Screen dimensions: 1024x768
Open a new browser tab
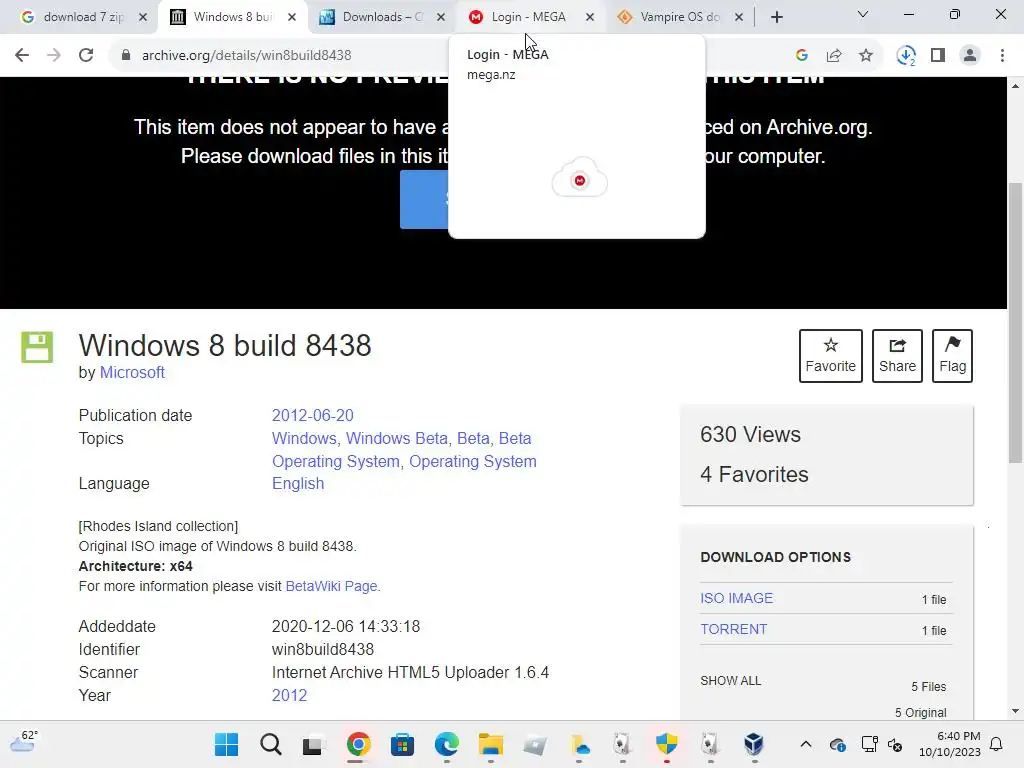coord(776,17)
